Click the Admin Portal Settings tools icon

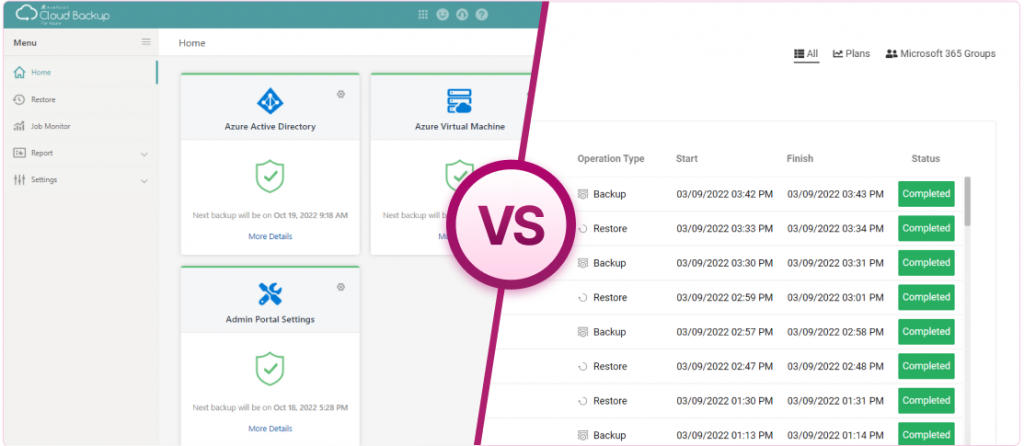pos(270,294)
